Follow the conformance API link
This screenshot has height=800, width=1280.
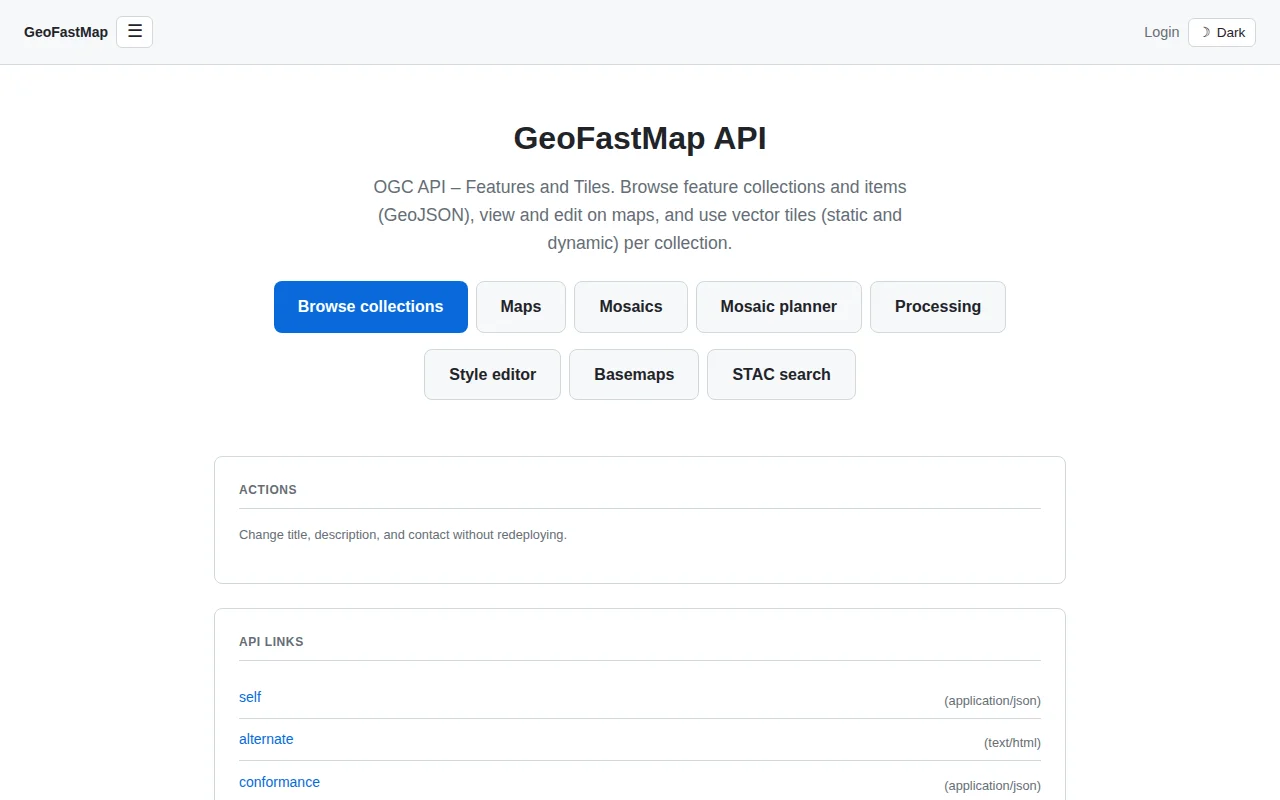click(x=279, y=782)
